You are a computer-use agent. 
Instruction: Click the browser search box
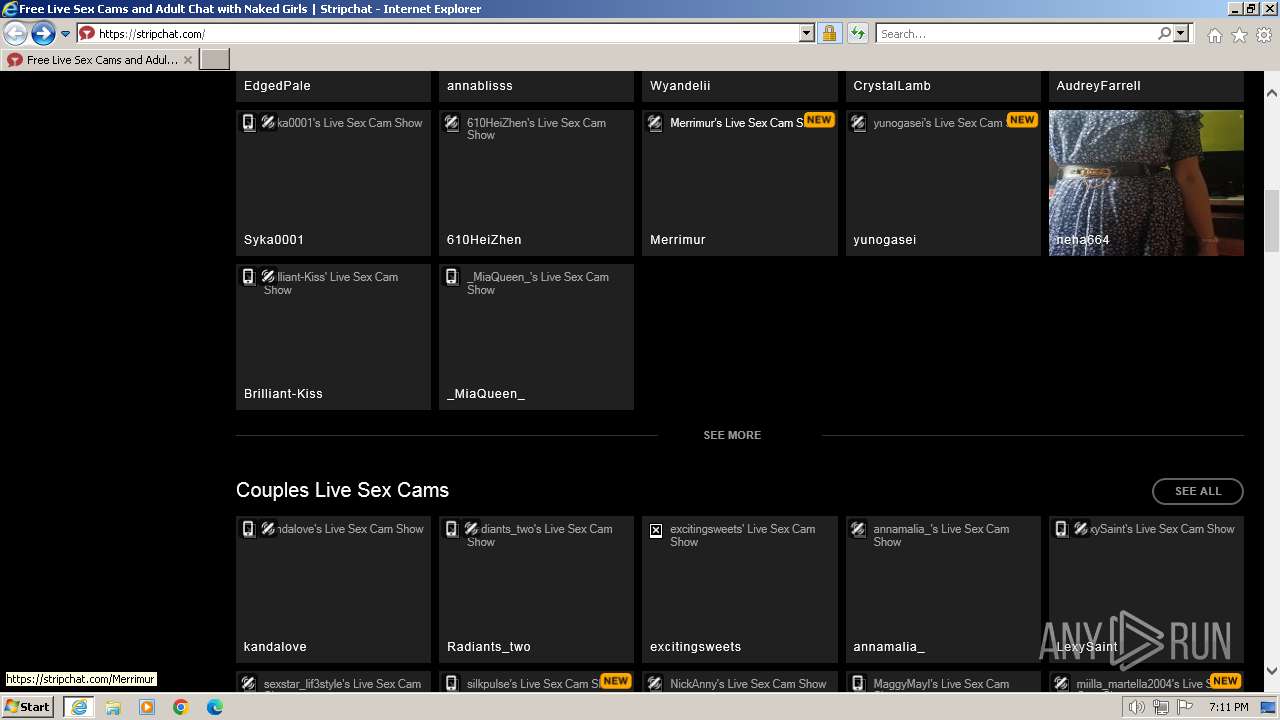point(1017,34)
